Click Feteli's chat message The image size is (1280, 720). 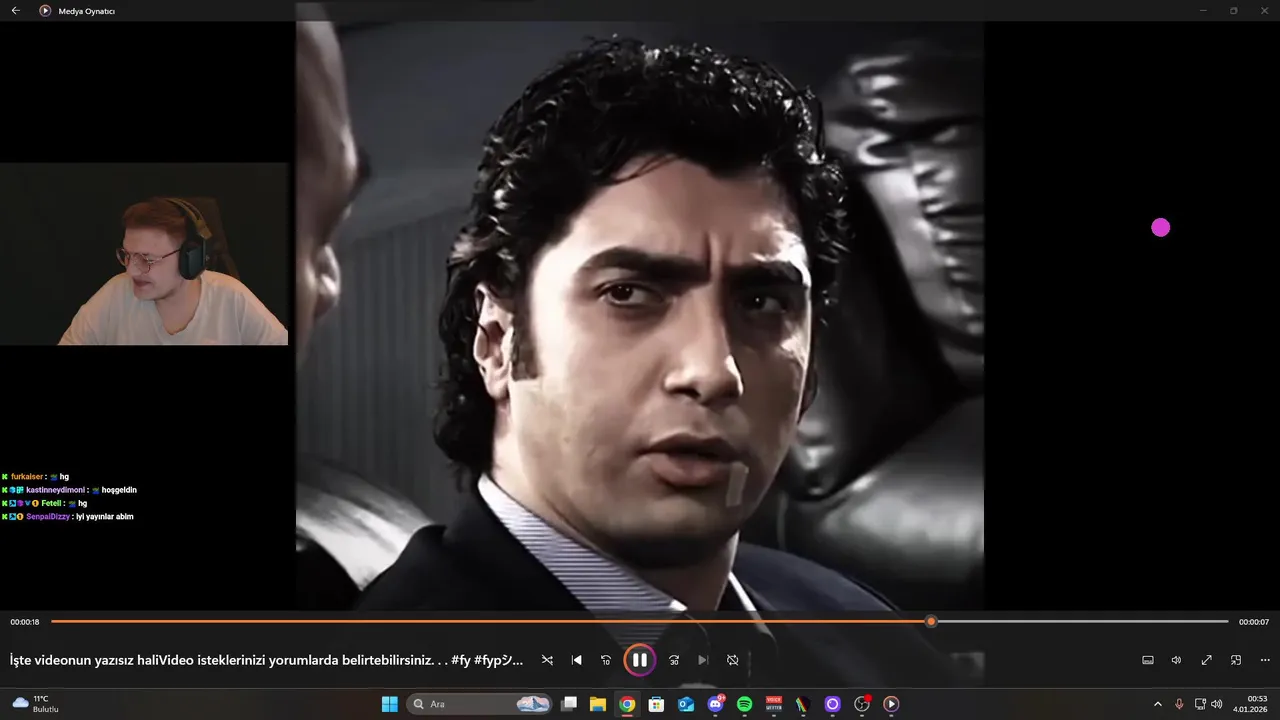tap(44, 503)
